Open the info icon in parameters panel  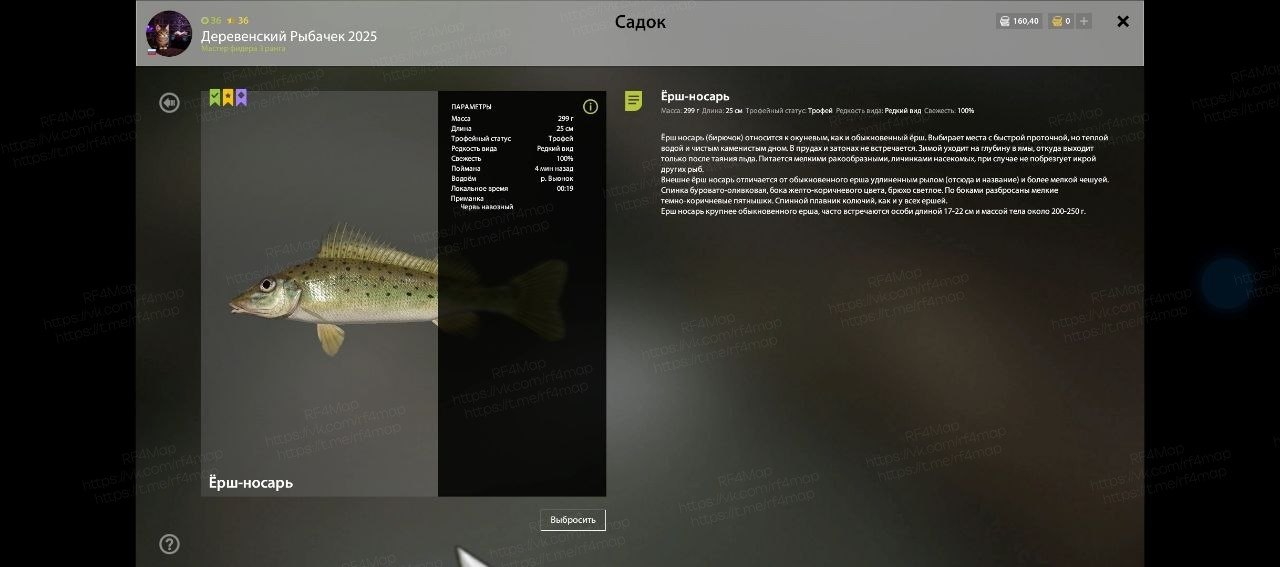pyautogui.click(x=590, y=107)
